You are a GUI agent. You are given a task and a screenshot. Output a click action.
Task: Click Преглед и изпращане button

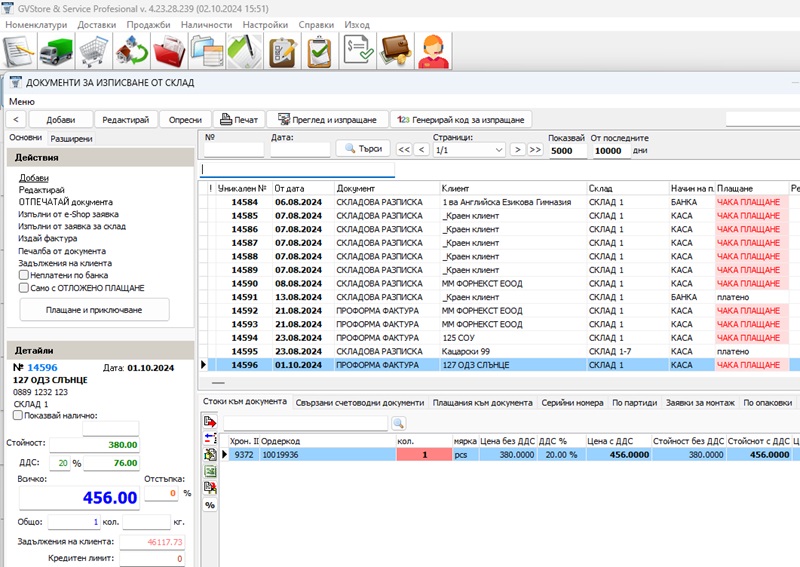[328, 119]
